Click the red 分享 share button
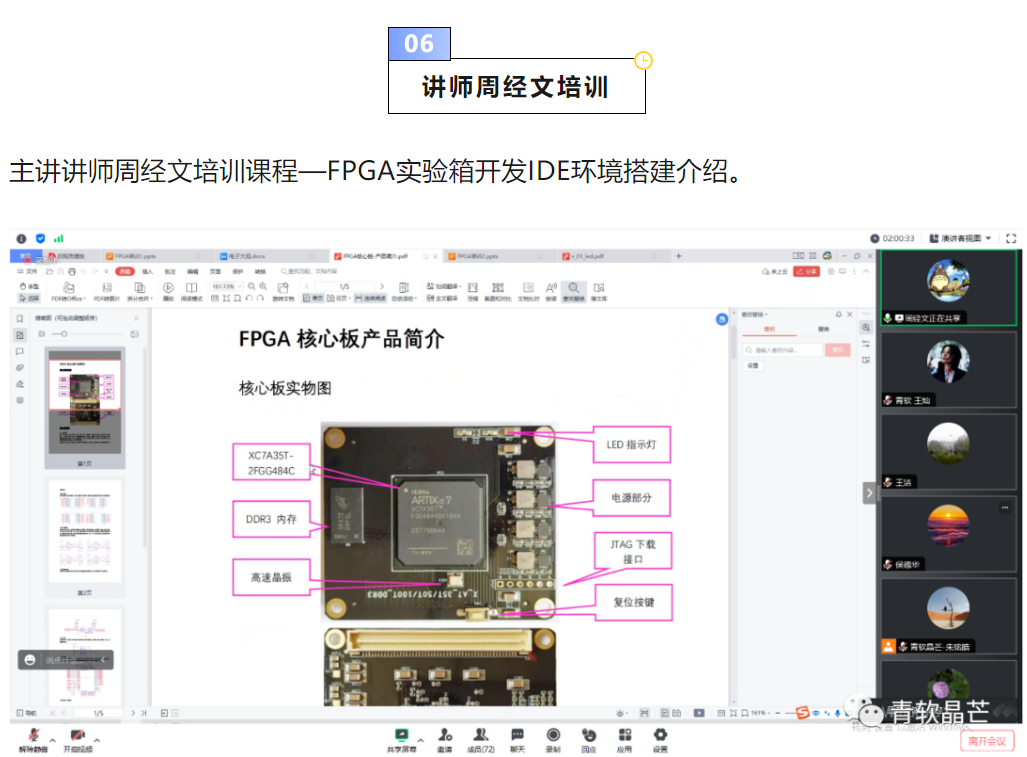The height and width of the screenshot is (757, 1027). point(806,271)
